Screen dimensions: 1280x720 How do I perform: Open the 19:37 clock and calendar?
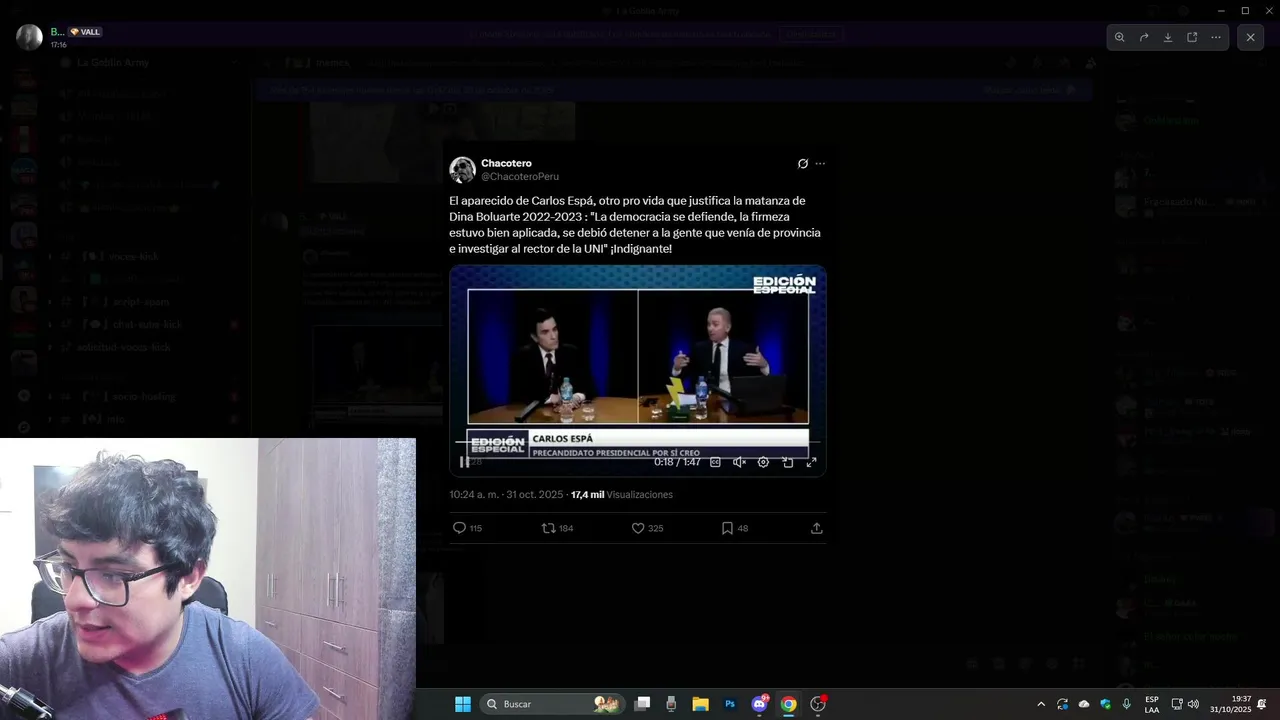[x=1230, y=704]
